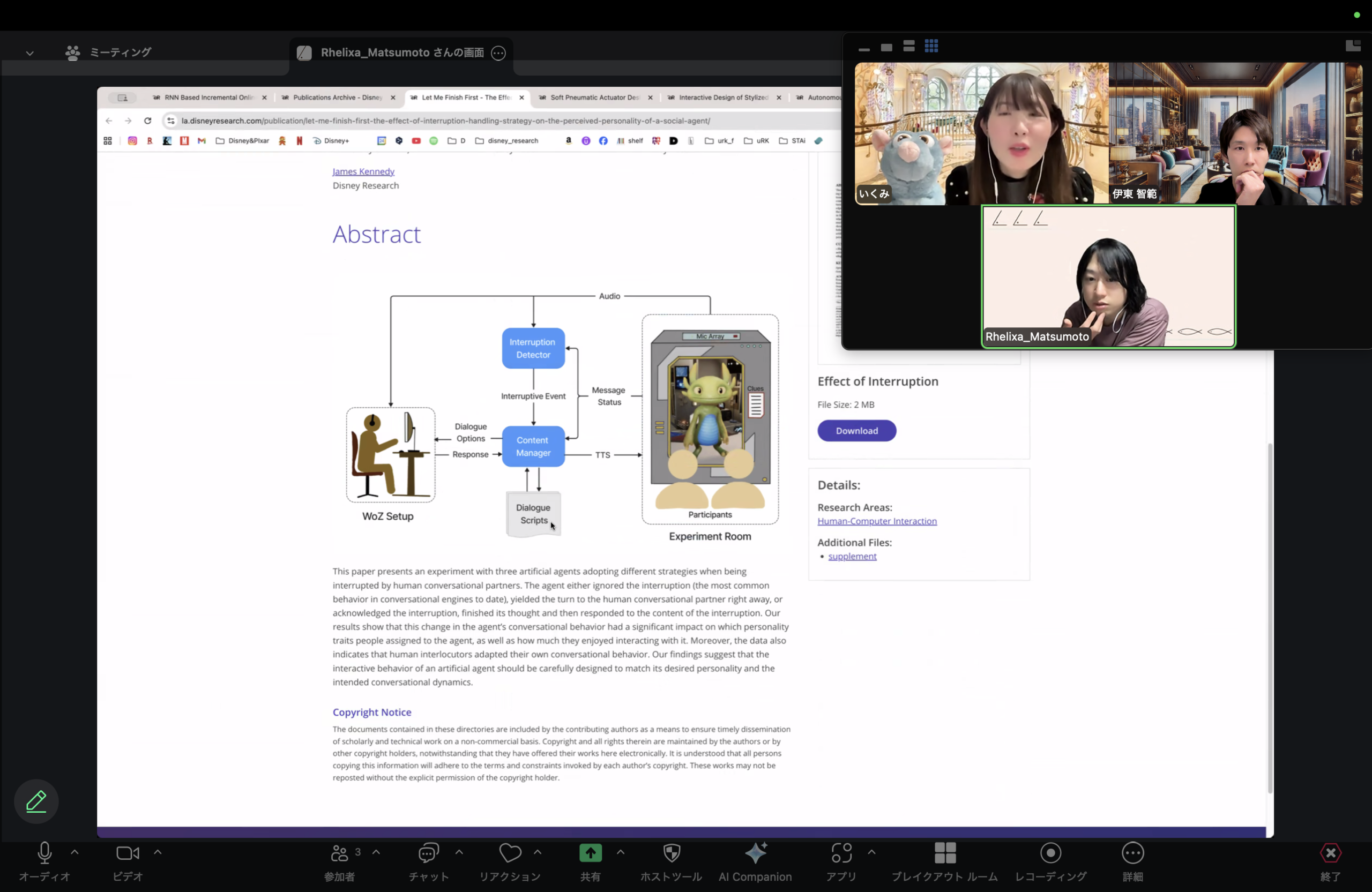Click the disneyresearch.com address bar URL
This screenshot has width=1372, height=892.
pos(445,121)
